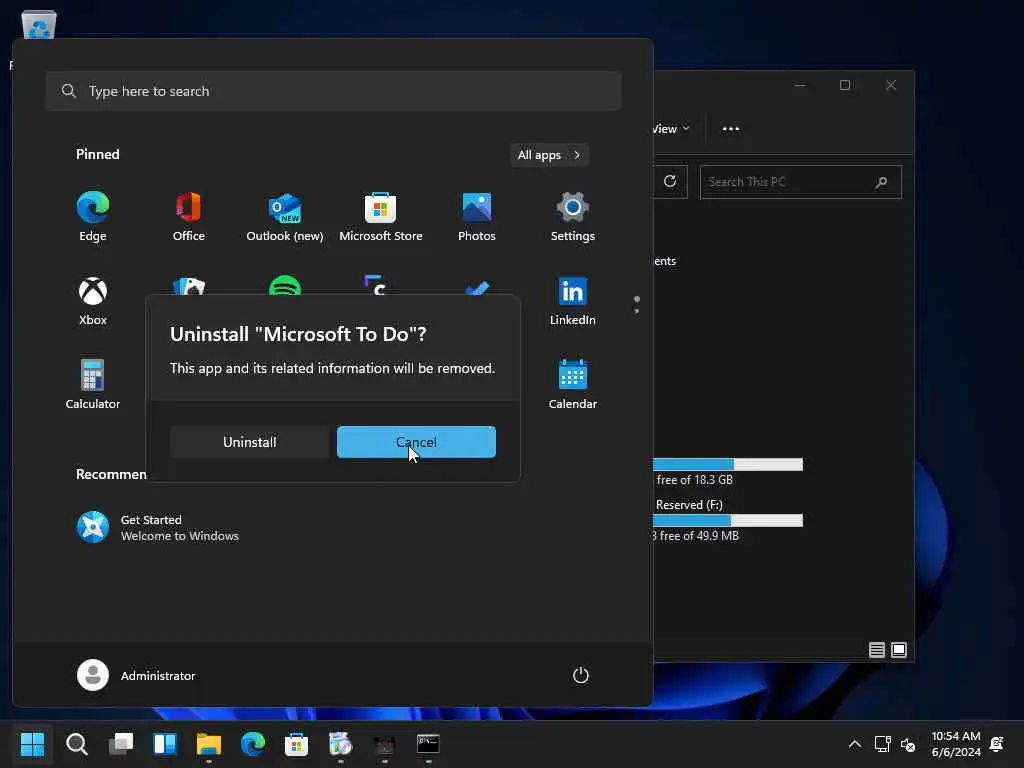Open the Settings gear app
This screenshot has width=1024, height=768.
[572, 216]
